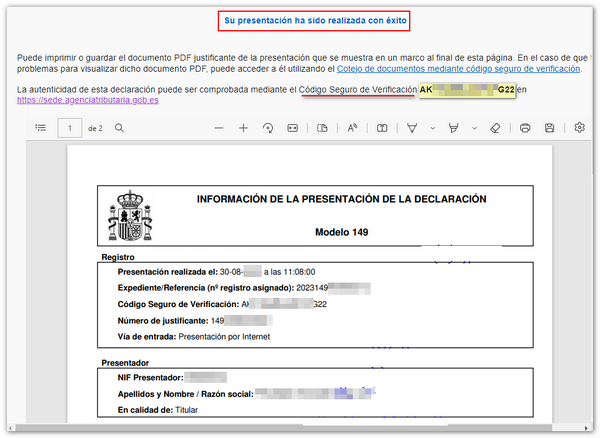Select the highlight tool
The image size is (600, 438).
coord(454,128)
